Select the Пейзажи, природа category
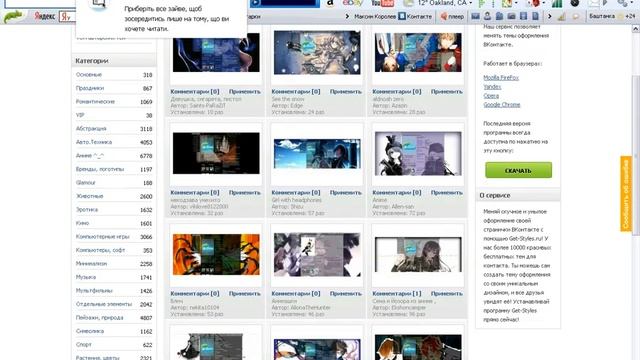 [x=100, y=318]
